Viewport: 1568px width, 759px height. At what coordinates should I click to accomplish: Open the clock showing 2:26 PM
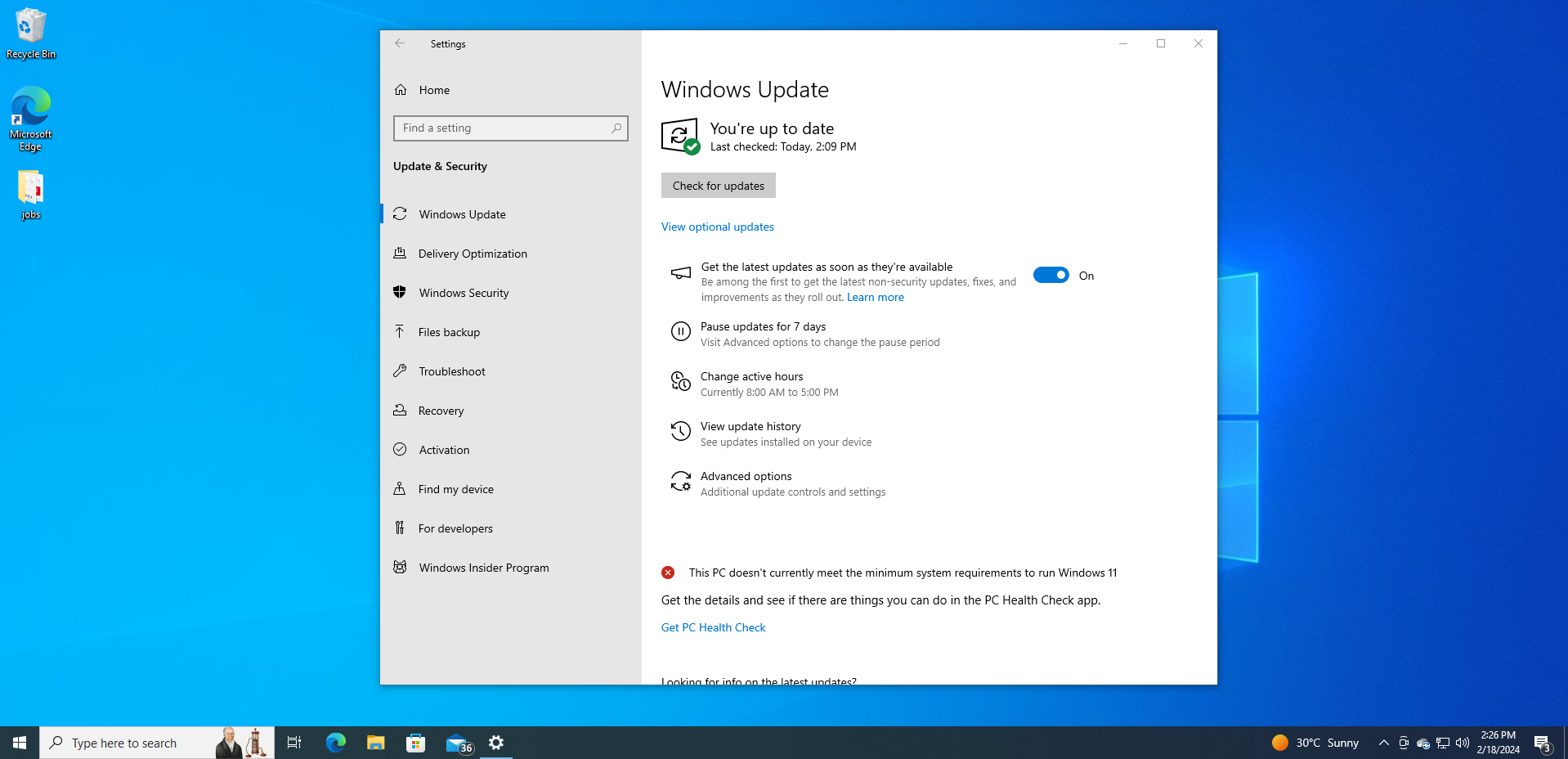pos(1498,743)
